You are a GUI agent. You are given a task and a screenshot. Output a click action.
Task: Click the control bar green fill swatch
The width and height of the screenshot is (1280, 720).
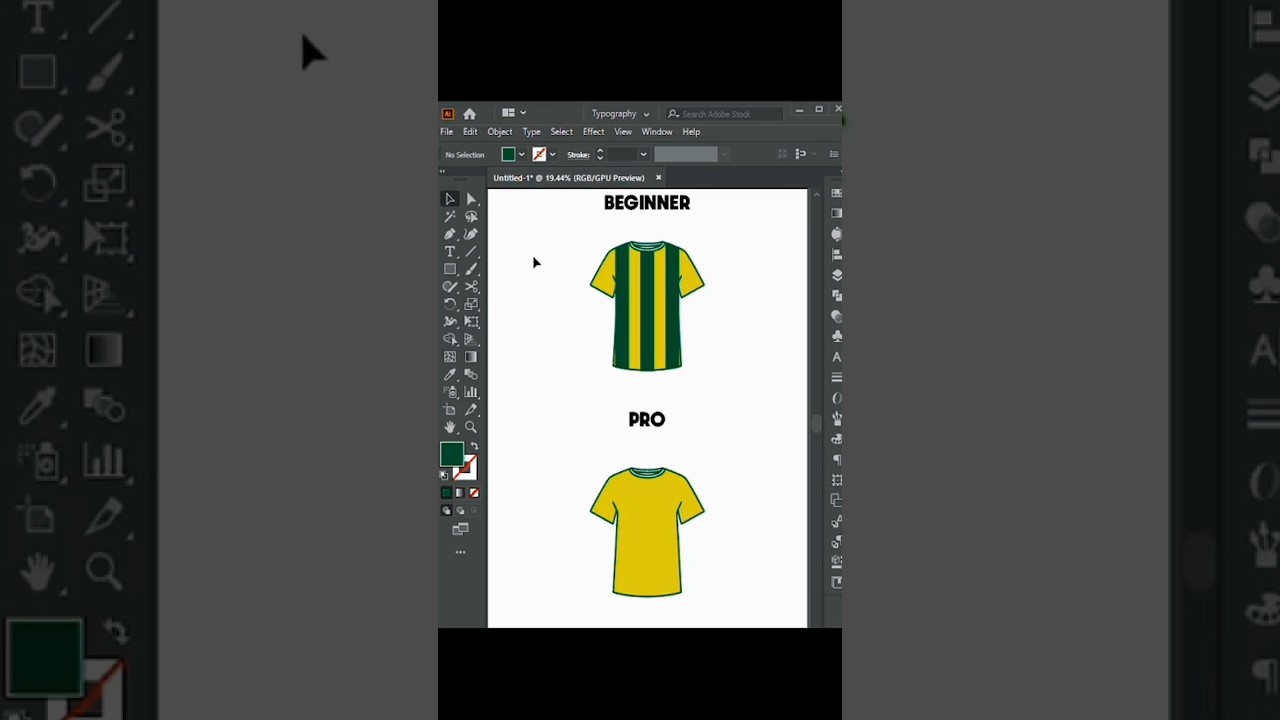[x=509, y=154]
